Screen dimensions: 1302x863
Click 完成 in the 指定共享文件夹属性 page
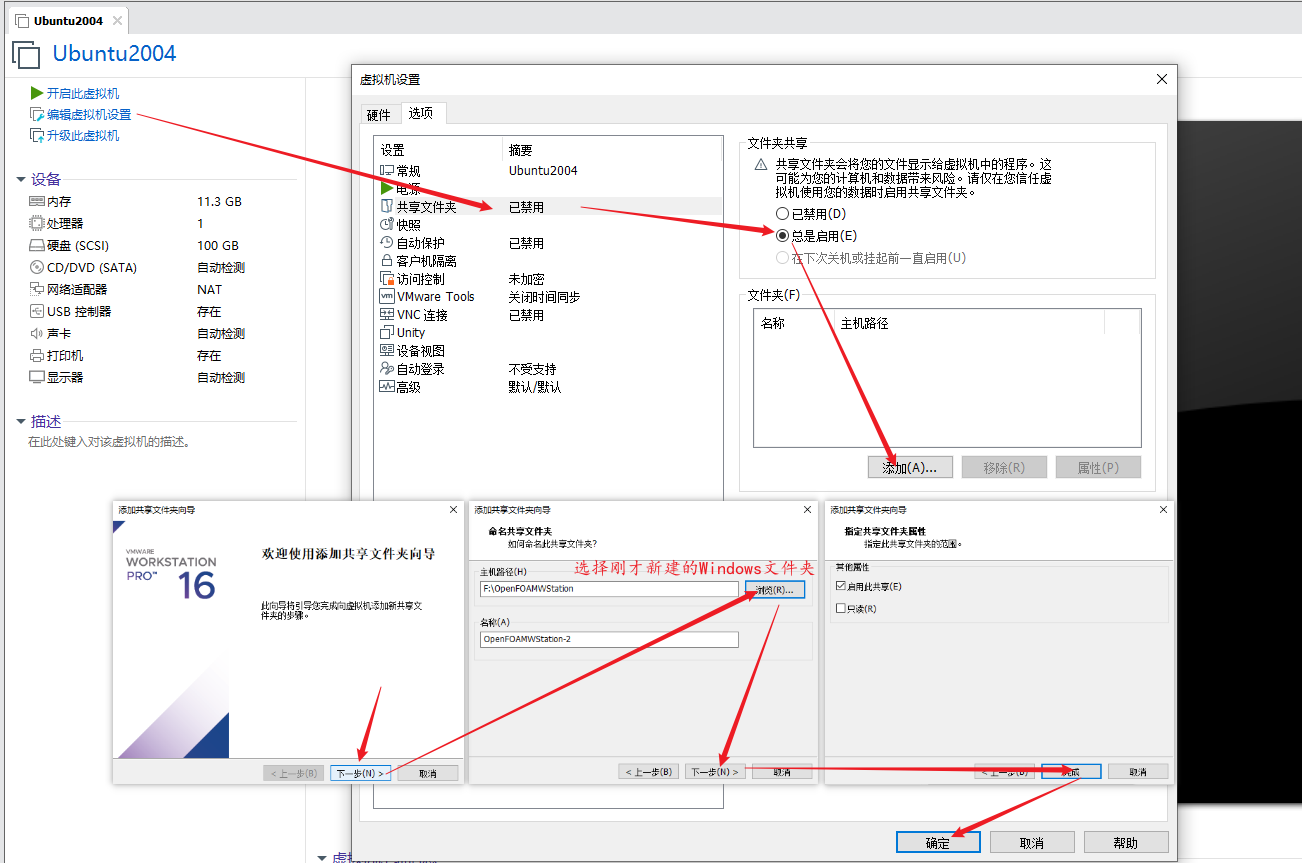[x=1071, y=772]
